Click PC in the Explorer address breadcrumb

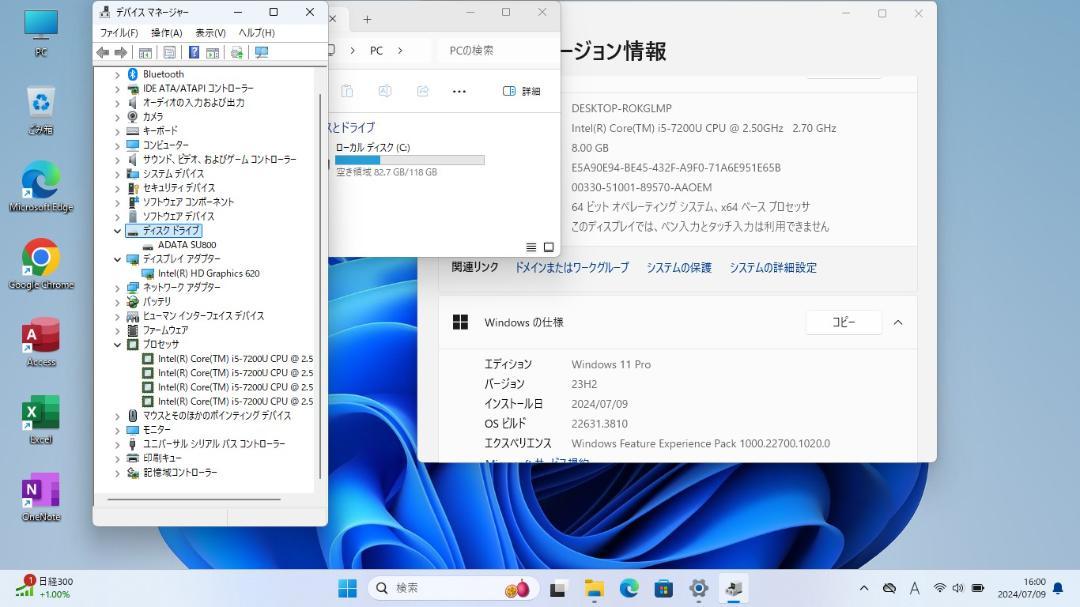point(376,50)
